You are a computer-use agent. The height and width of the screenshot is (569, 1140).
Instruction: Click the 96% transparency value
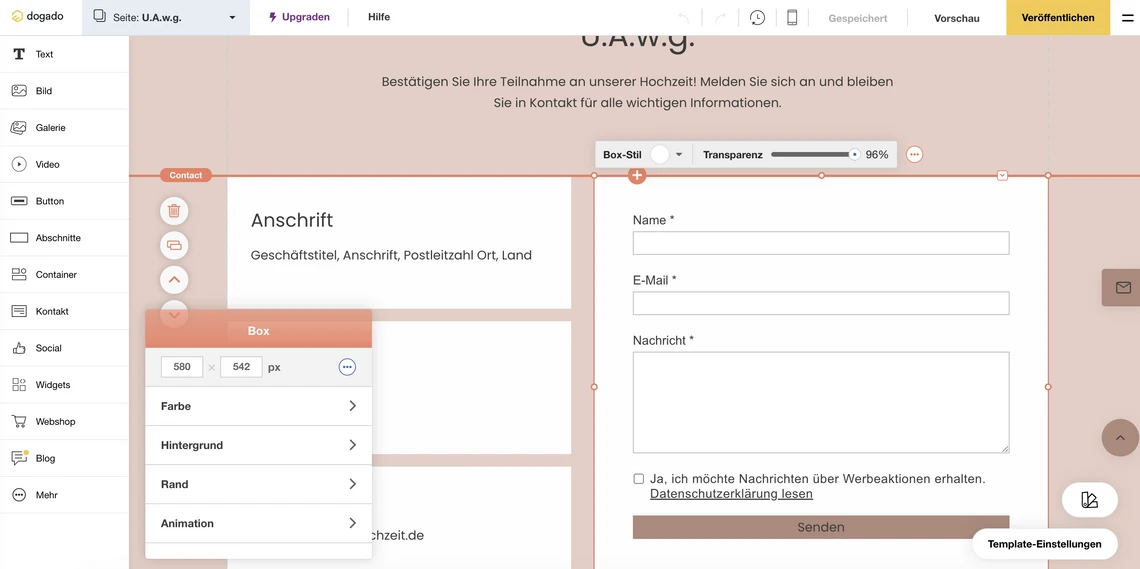[x=877, y=154]
